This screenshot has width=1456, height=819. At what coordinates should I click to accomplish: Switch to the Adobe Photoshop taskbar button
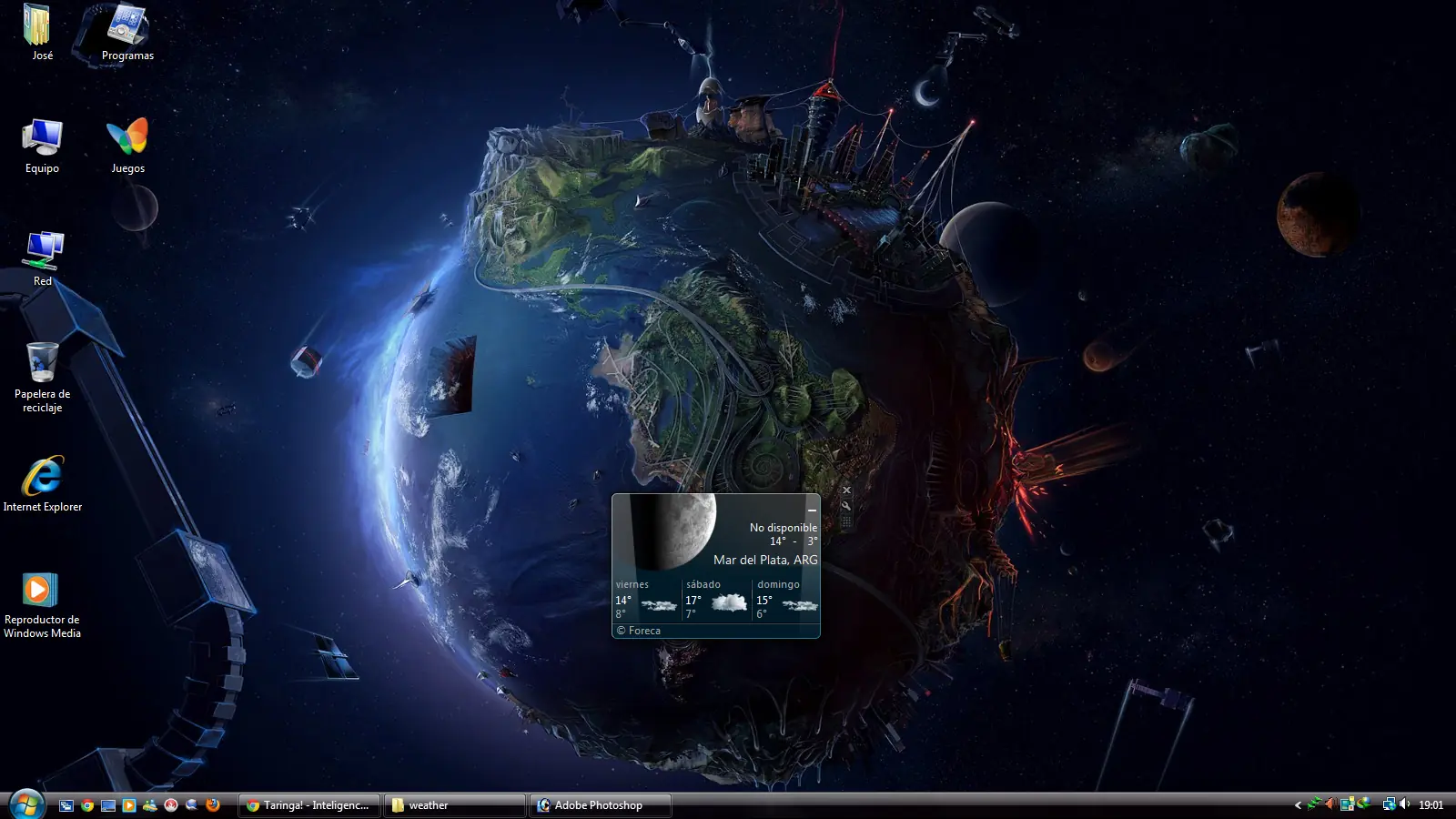(x=601, y=805)
